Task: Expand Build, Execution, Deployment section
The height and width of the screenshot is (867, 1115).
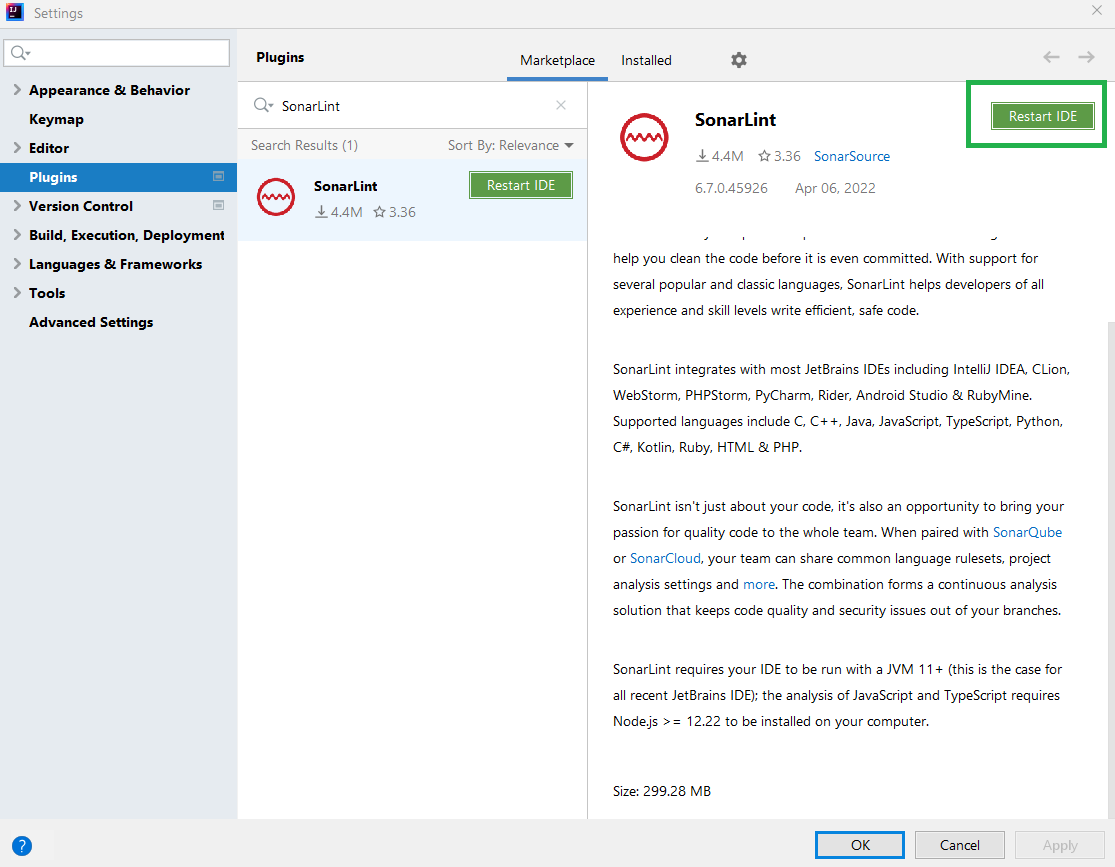Action: [17, 235]
